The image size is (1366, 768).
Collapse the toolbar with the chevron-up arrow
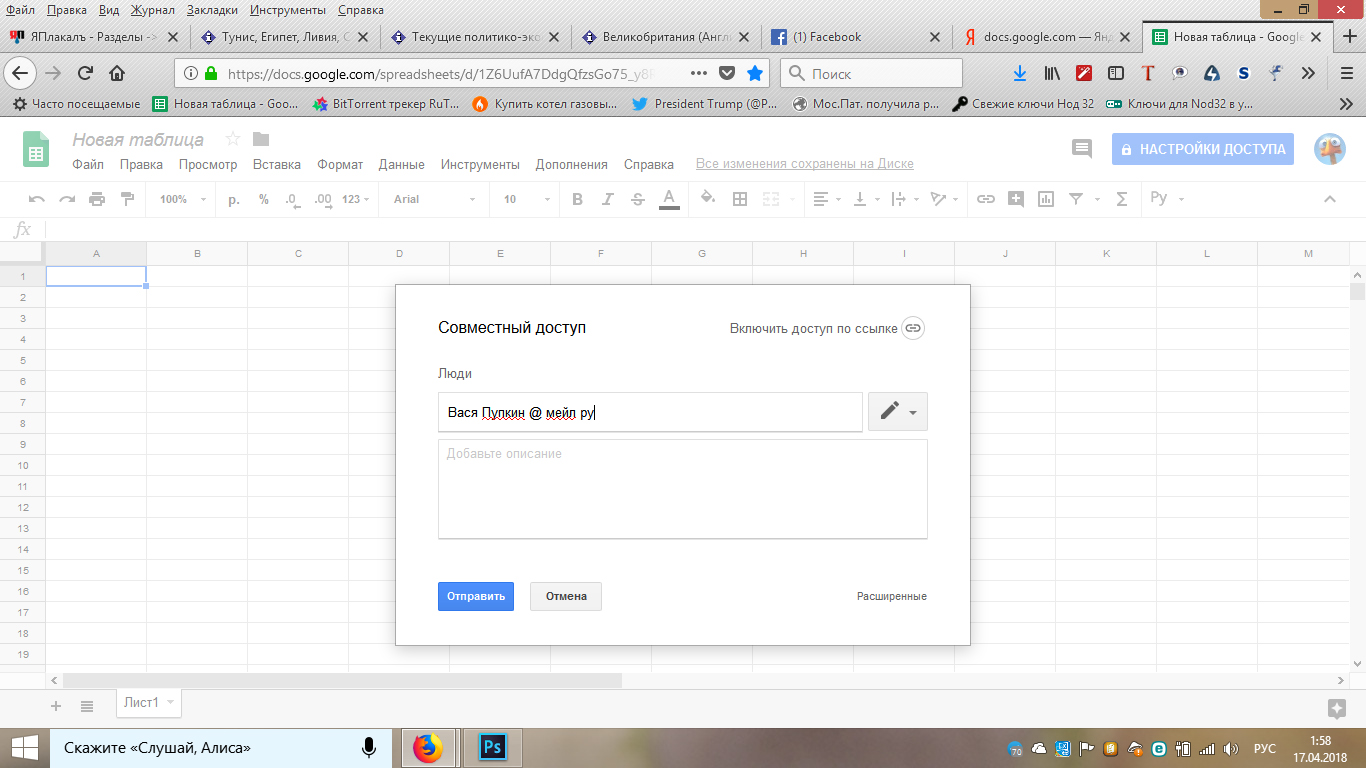tap(1330, 199)
